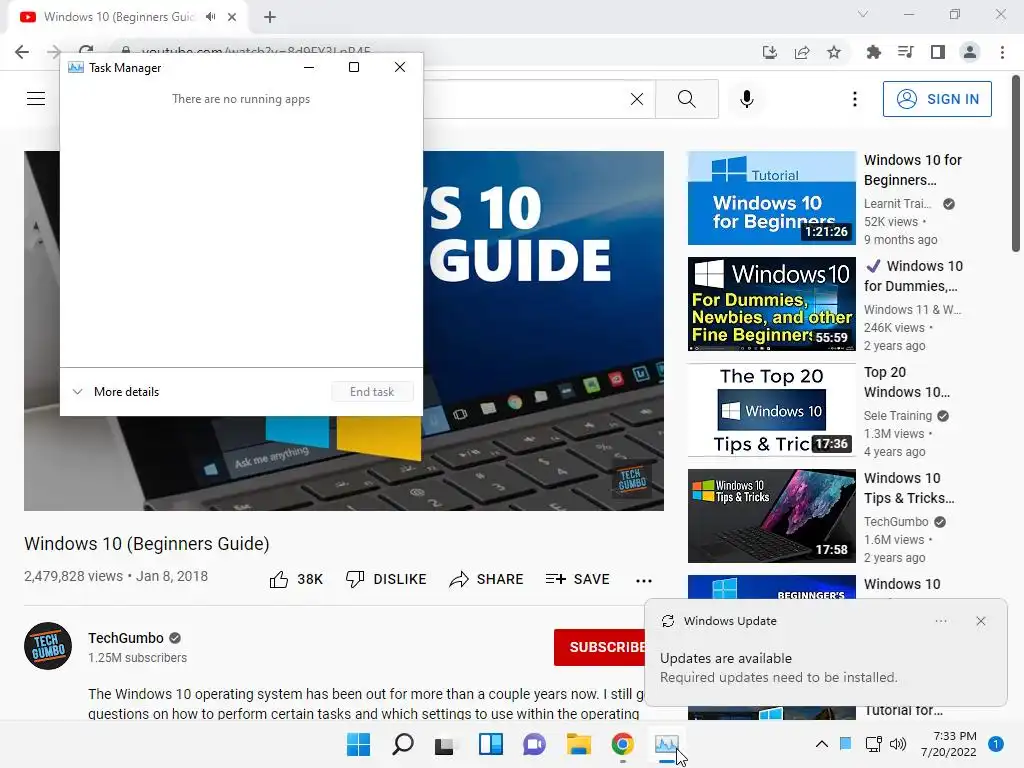
Task: Mute the tab audio speaker icon
Action: [x=210, y=17]
